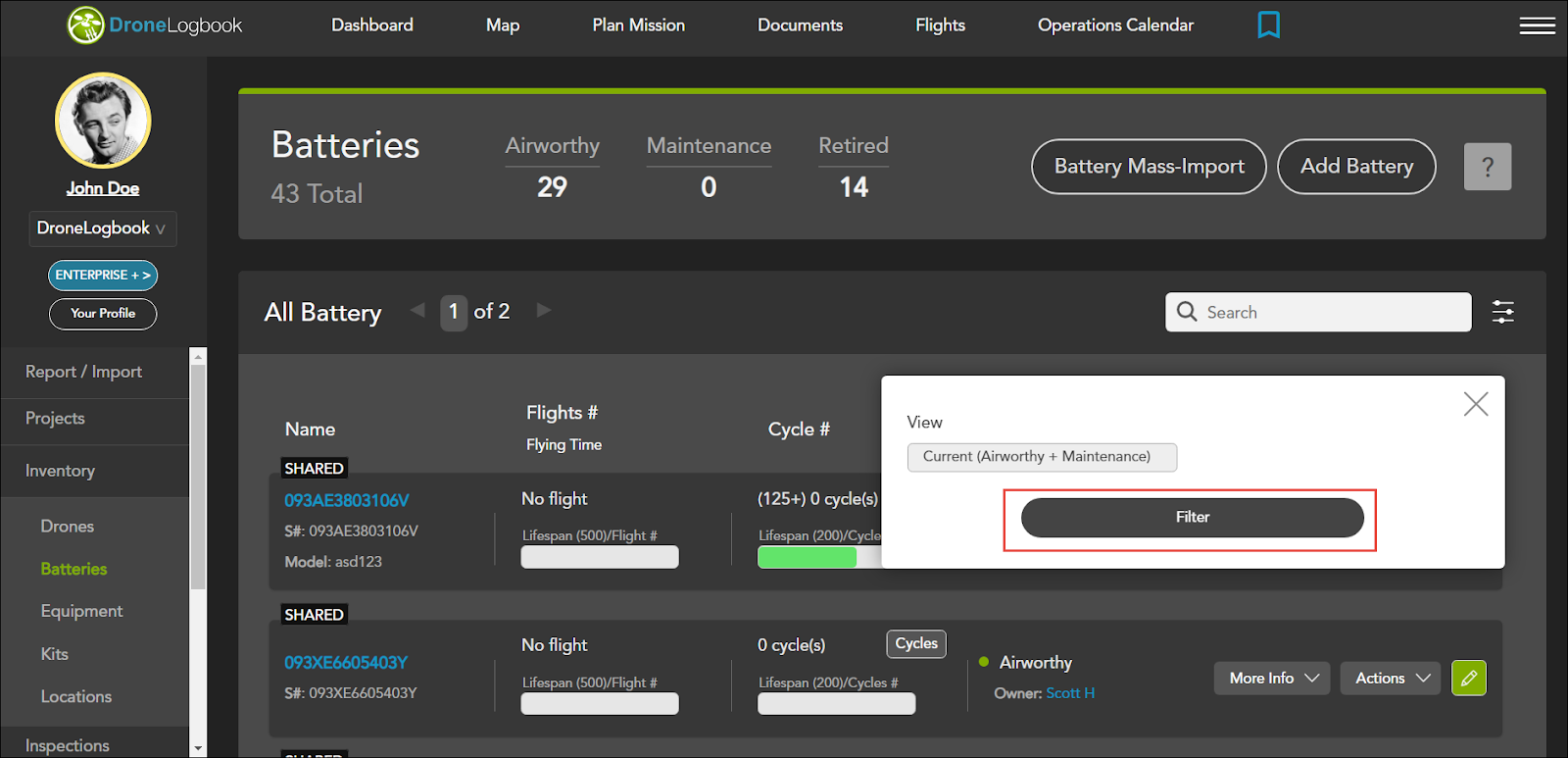The image size is (1568, 758).
Task: Open battery link 093AE3803106V
Action: pos(347,500)
